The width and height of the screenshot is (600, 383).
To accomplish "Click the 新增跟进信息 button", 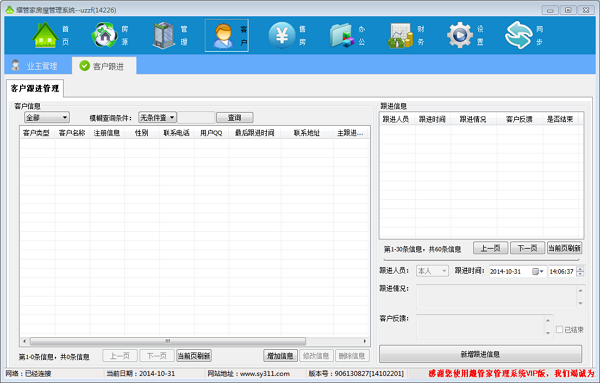I will [x=481, y=354].
